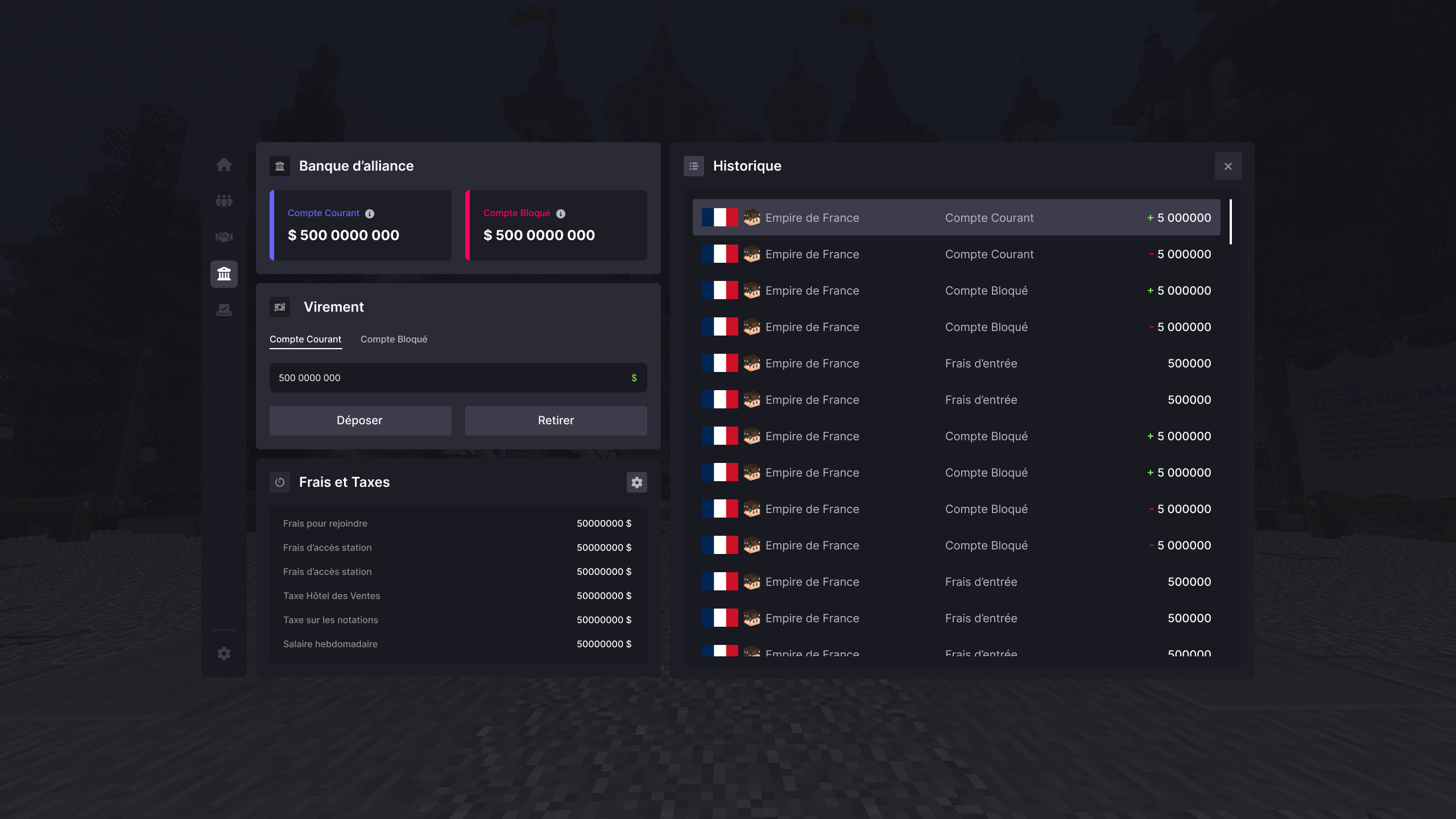The width and height of the screenshot is (1456, 819).
Task: Click Compte Courant info icon
Action: (370, 214)
